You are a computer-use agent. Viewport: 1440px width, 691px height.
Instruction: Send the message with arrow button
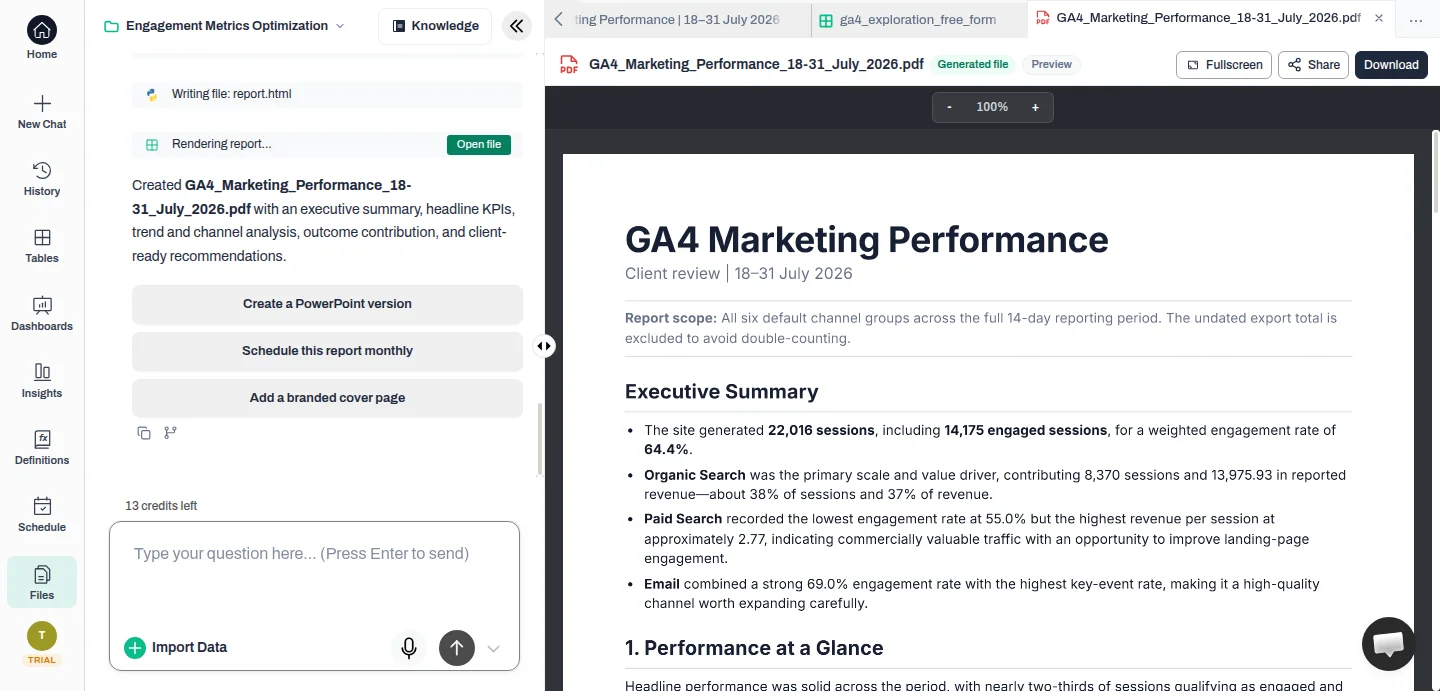click(x=457, y=648)
